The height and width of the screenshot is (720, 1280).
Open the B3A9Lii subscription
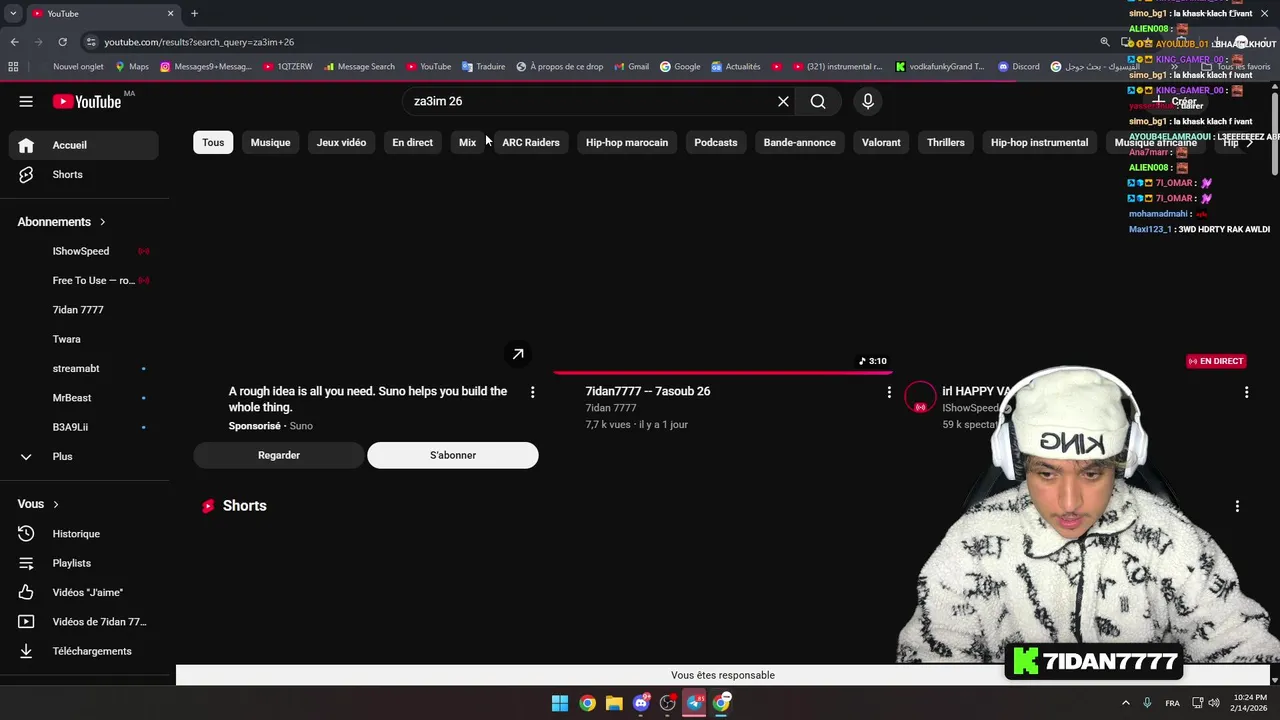pos(84,427)
